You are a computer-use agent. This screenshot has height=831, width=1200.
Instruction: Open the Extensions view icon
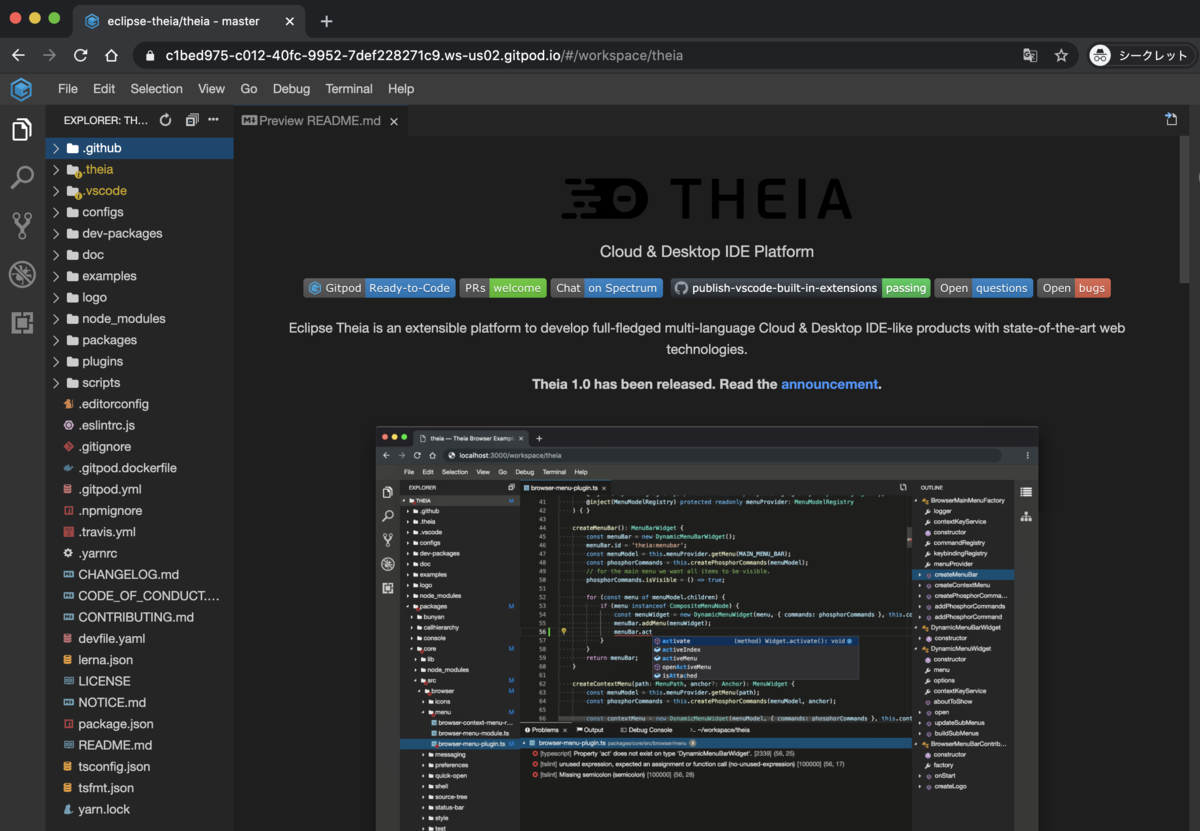click(22, 322)
